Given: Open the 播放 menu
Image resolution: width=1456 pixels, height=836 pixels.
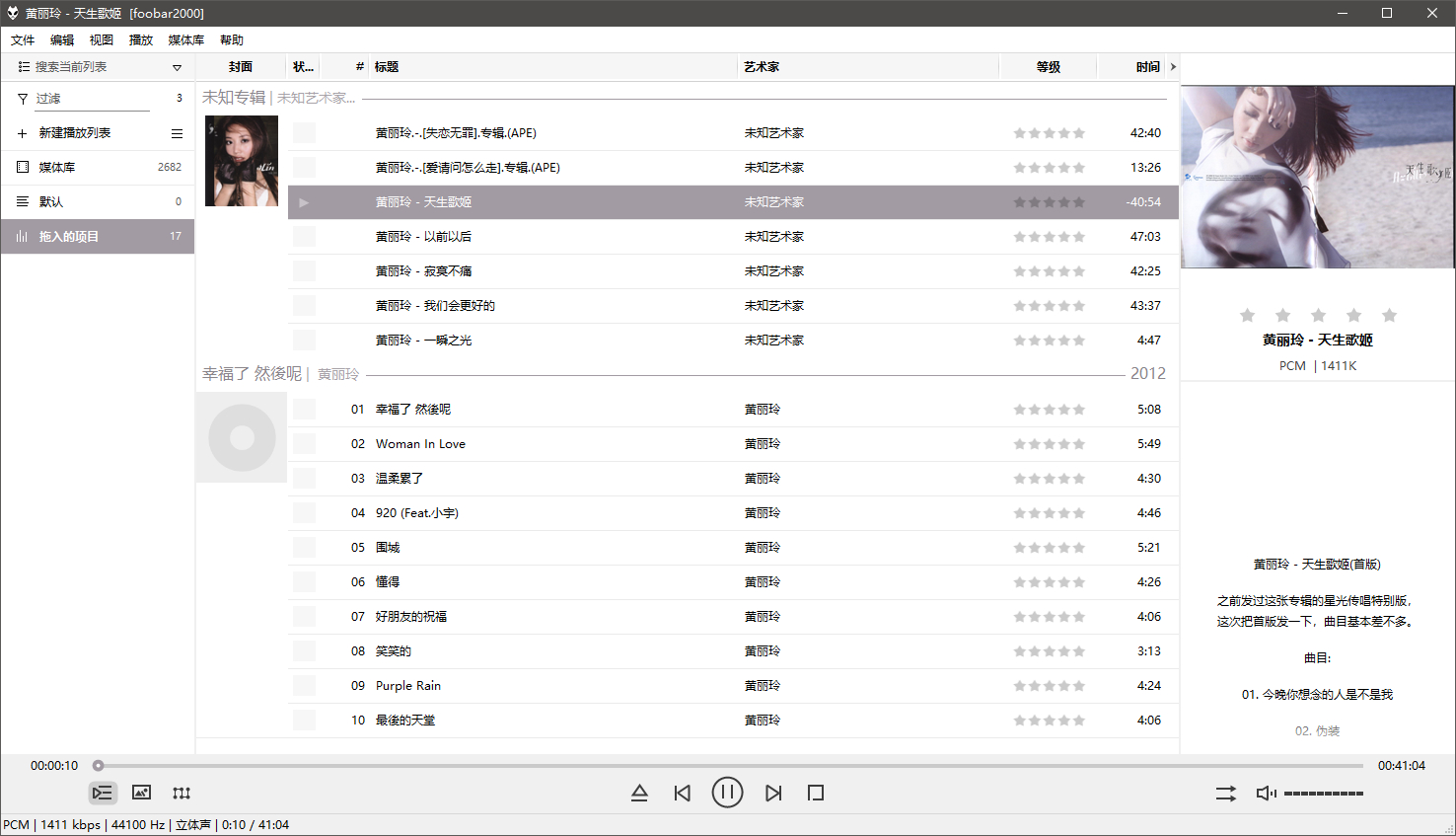Looking at the screenshot, I should point(140,39).
